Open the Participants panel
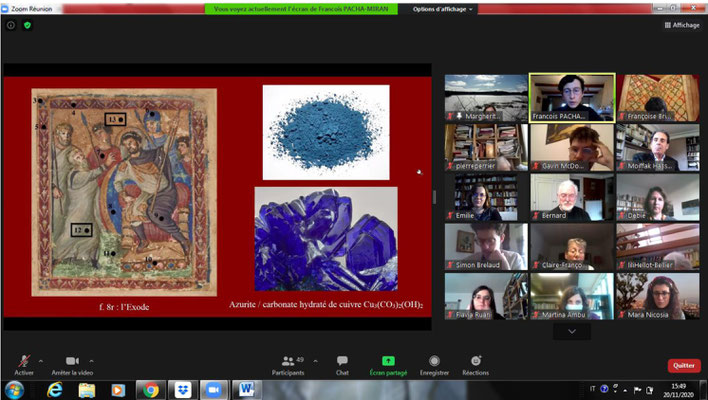 coord(288,365)
